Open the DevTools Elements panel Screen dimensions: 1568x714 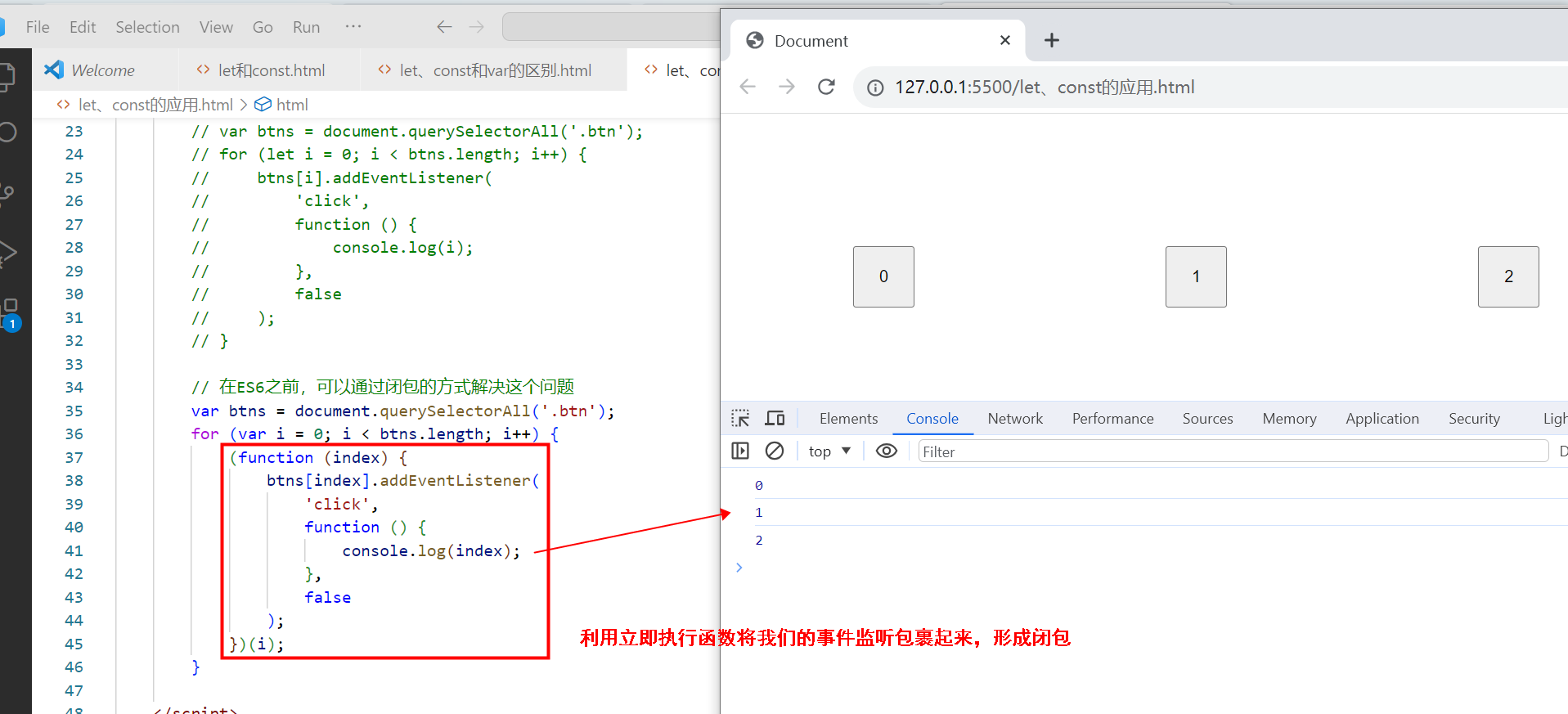click(848, 419)
